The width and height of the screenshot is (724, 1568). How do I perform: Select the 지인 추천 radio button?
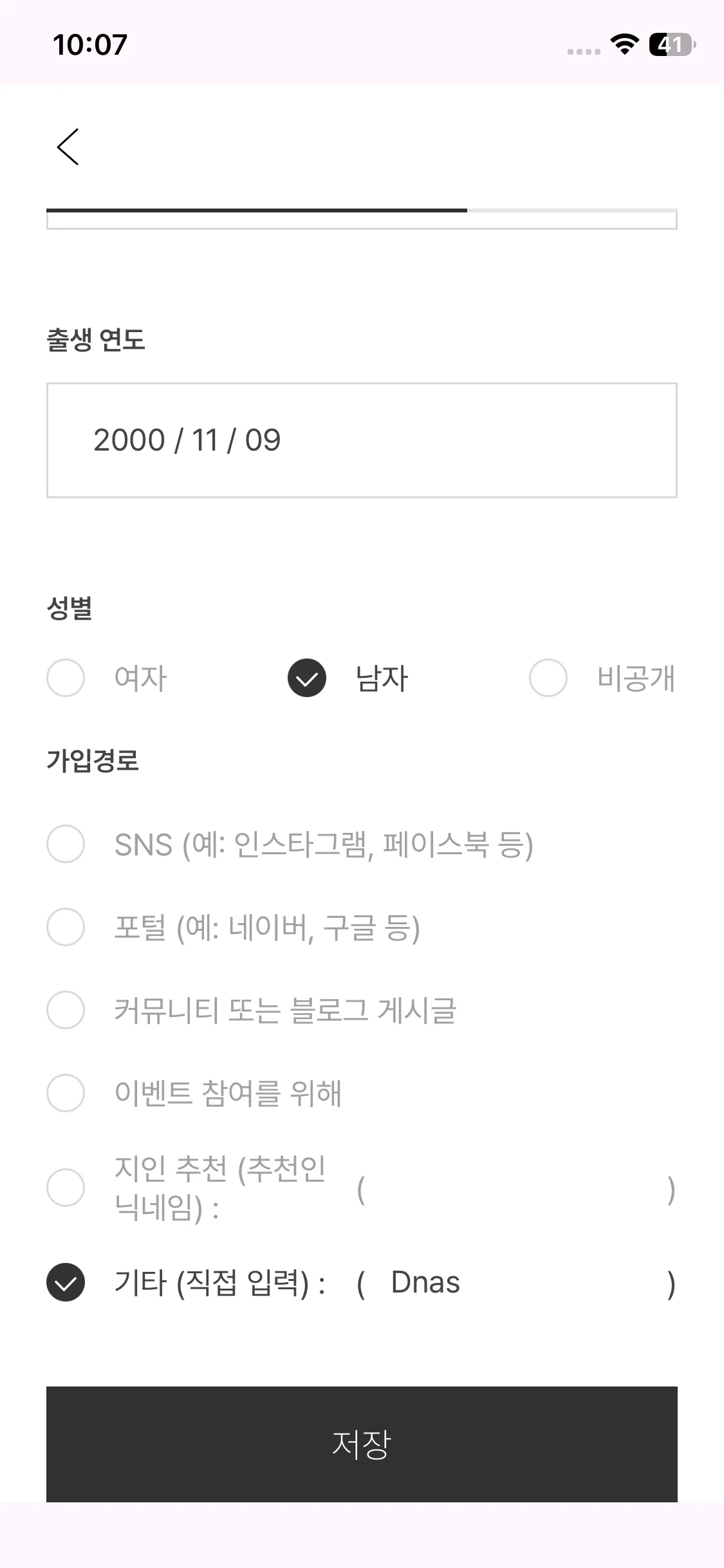66,1188
